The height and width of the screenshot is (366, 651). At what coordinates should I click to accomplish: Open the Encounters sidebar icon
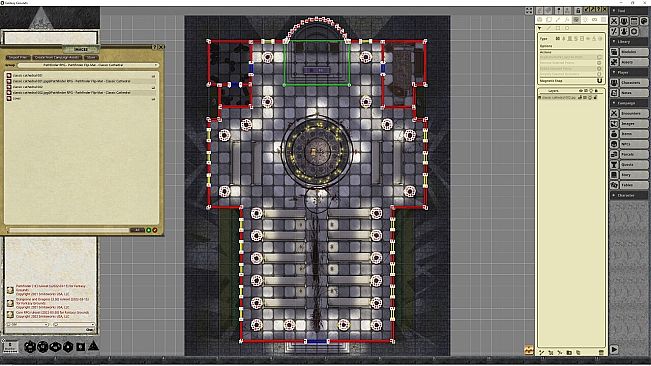(x=614, y=113)
